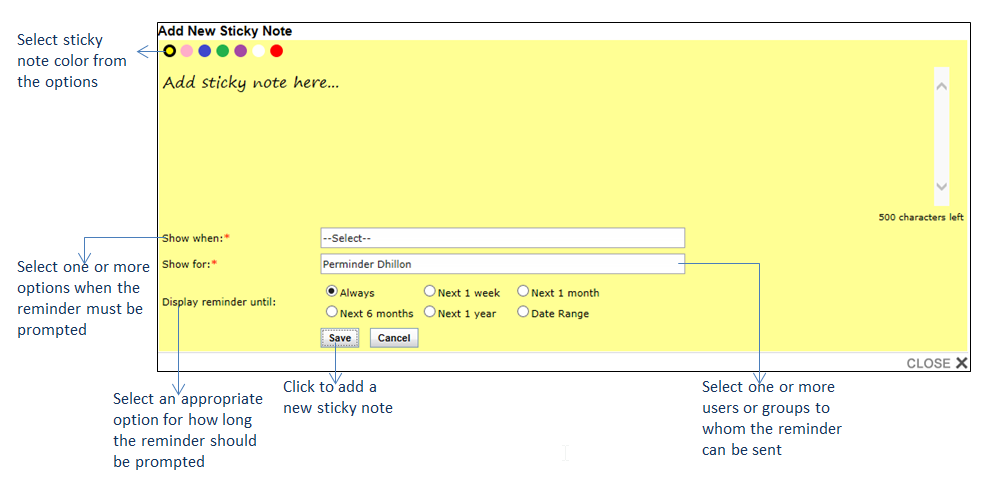Click the text area scroll up arrow
Screen dimensions: 1005x497
pyautogui.click(x=942, y=86)
